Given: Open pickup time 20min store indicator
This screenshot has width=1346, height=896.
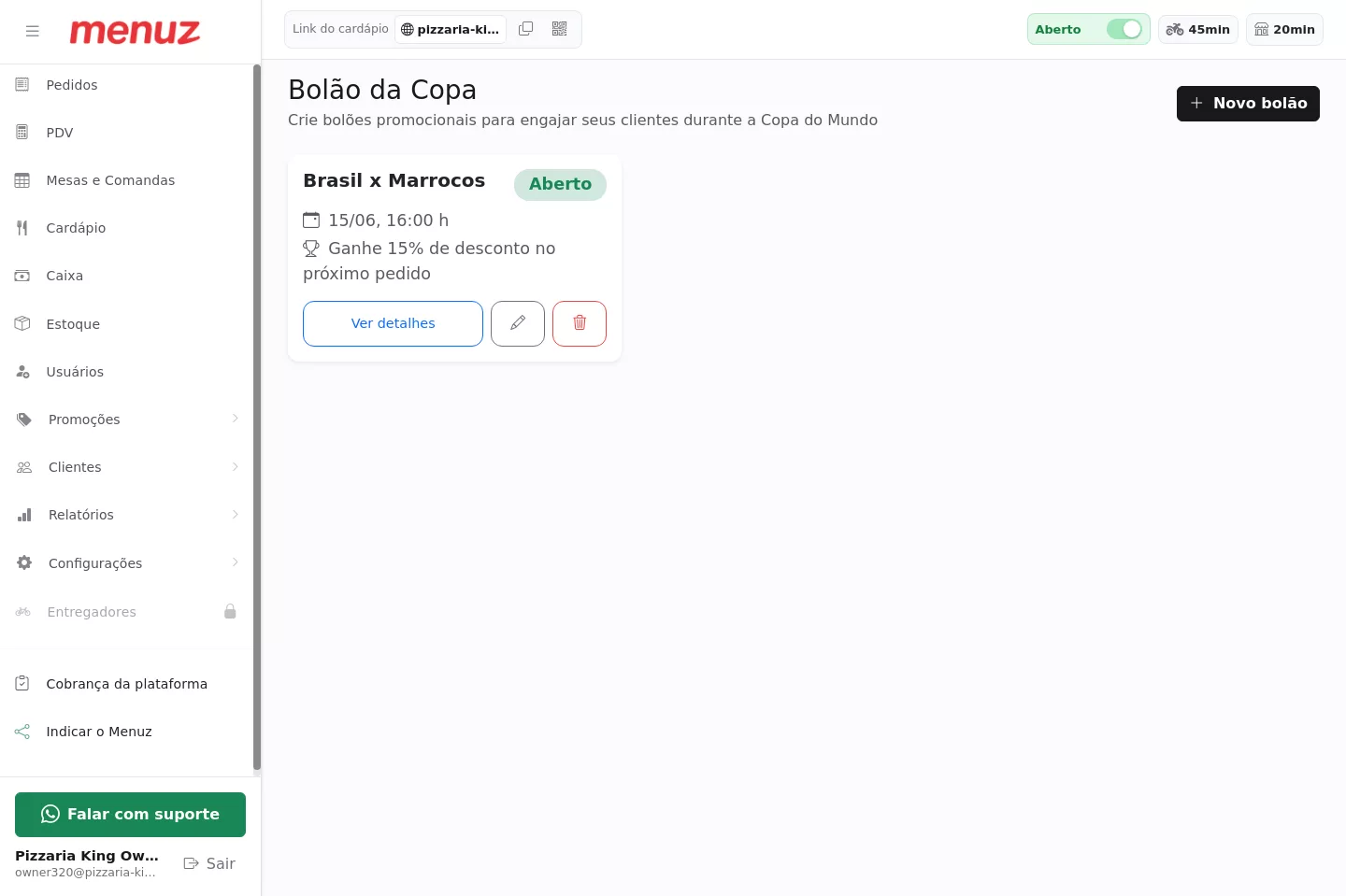Looking at the screenshot, I should 1284,29.
